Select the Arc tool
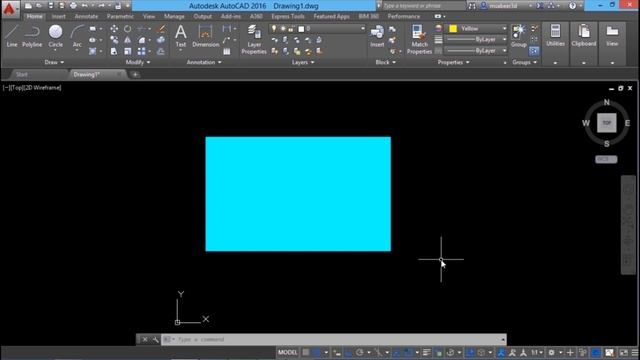 click(x=77, y=36)
